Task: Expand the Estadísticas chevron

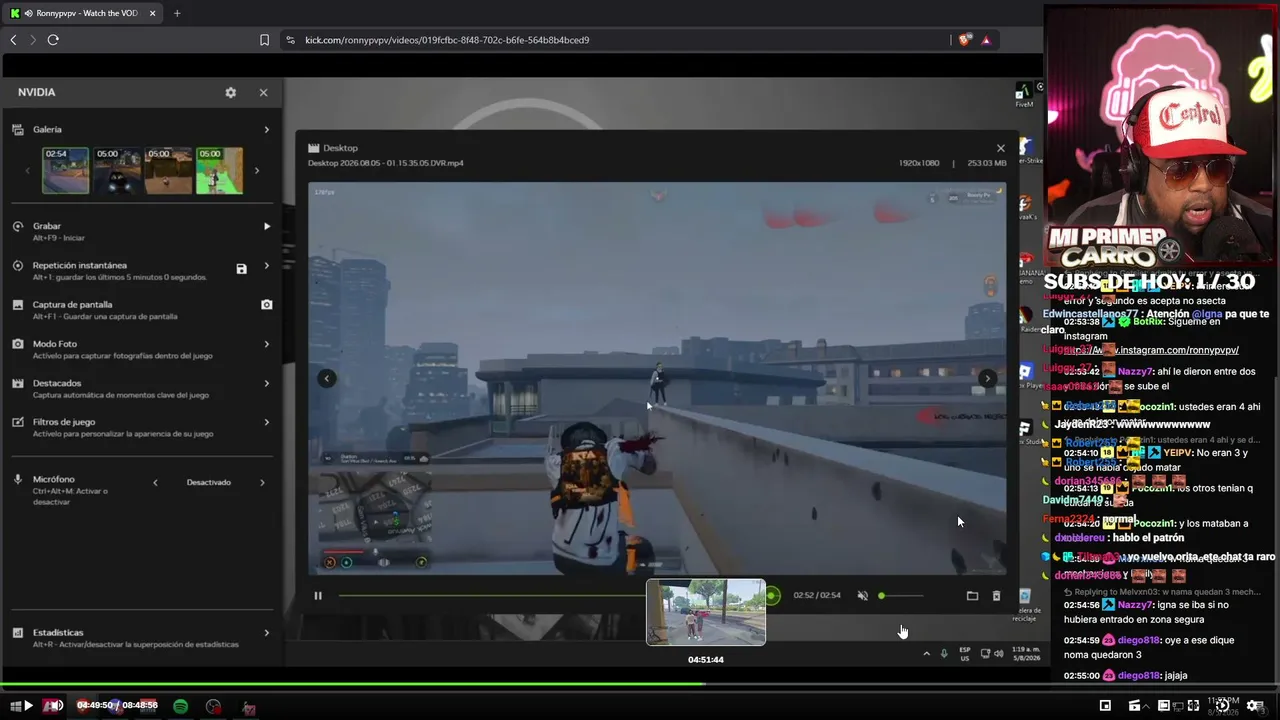Action: tap(266, 633)
